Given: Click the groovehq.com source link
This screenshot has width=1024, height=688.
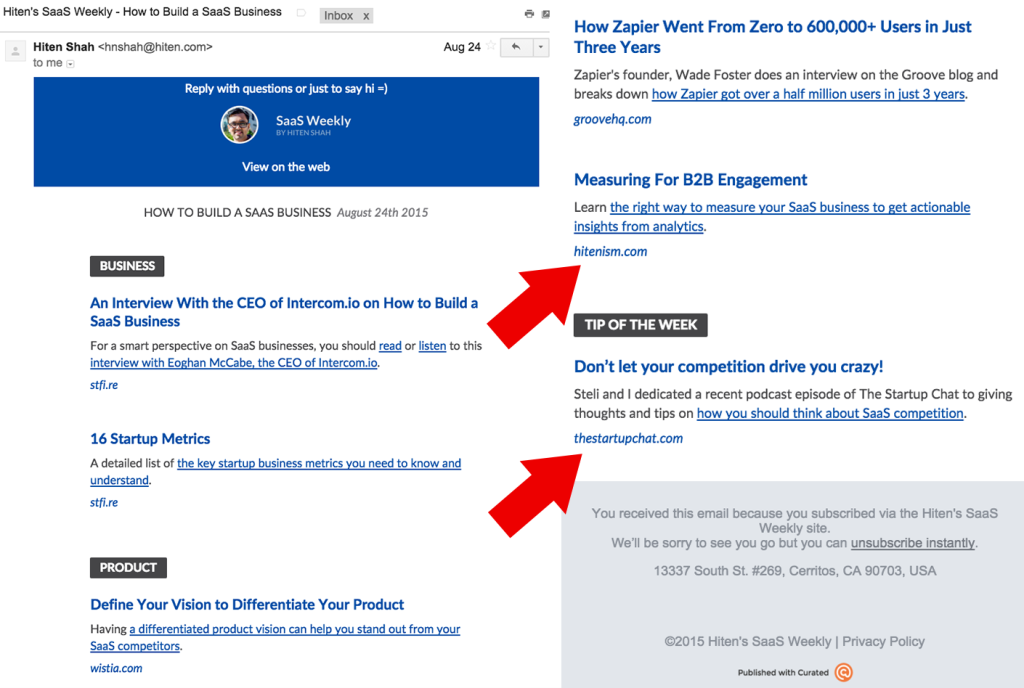Looking at the screenshot, I should pos(613,119).
